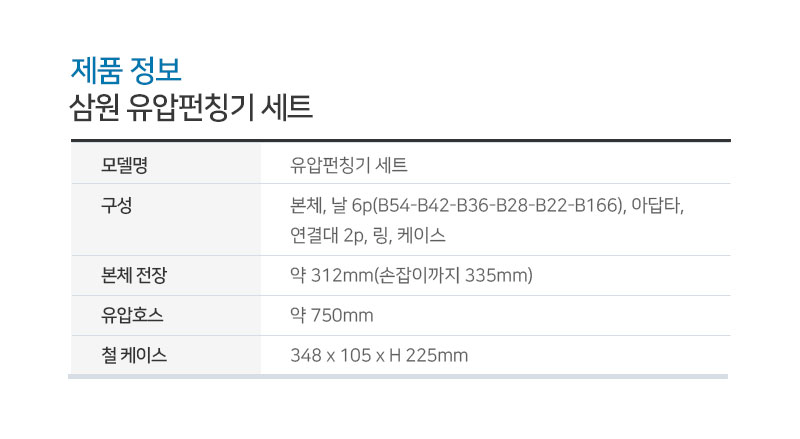The height and width of the screenshot is (439, 800).
Task: Select the 본체 전장 row label
Action: coord(134,275)
